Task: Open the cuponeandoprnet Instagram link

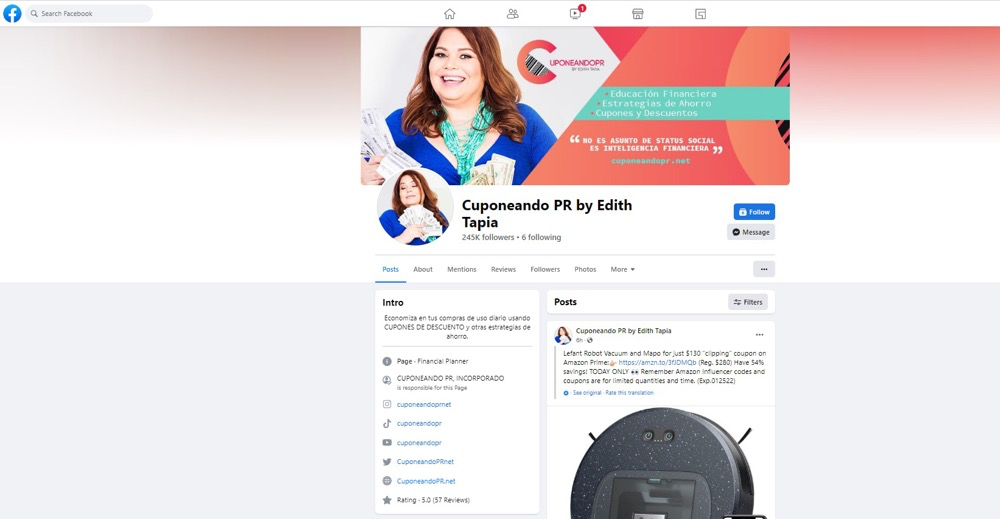Action: point(423,404)
